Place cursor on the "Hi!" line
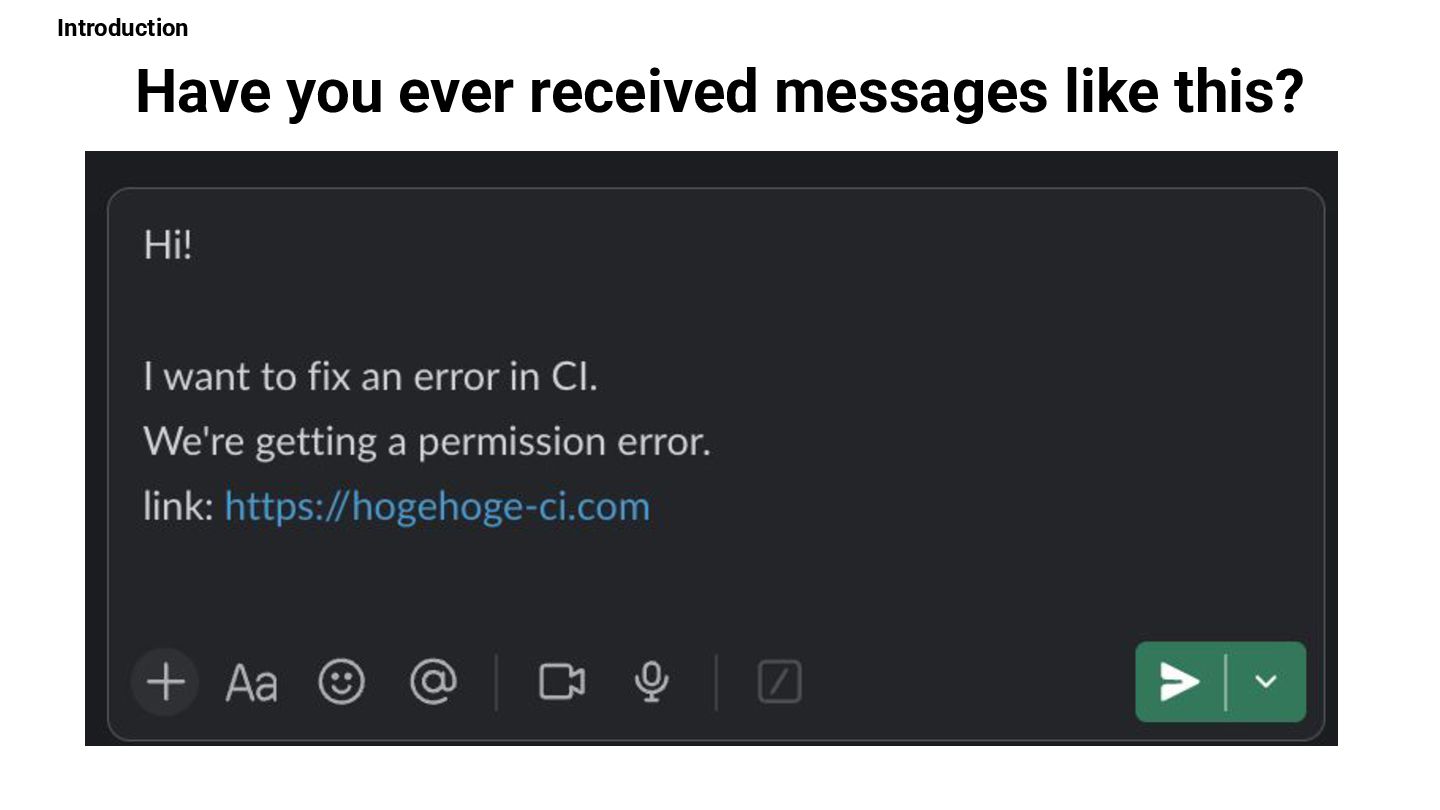Screen dimensions: 1440x810 pyautogui.click(x=167, y=245)
